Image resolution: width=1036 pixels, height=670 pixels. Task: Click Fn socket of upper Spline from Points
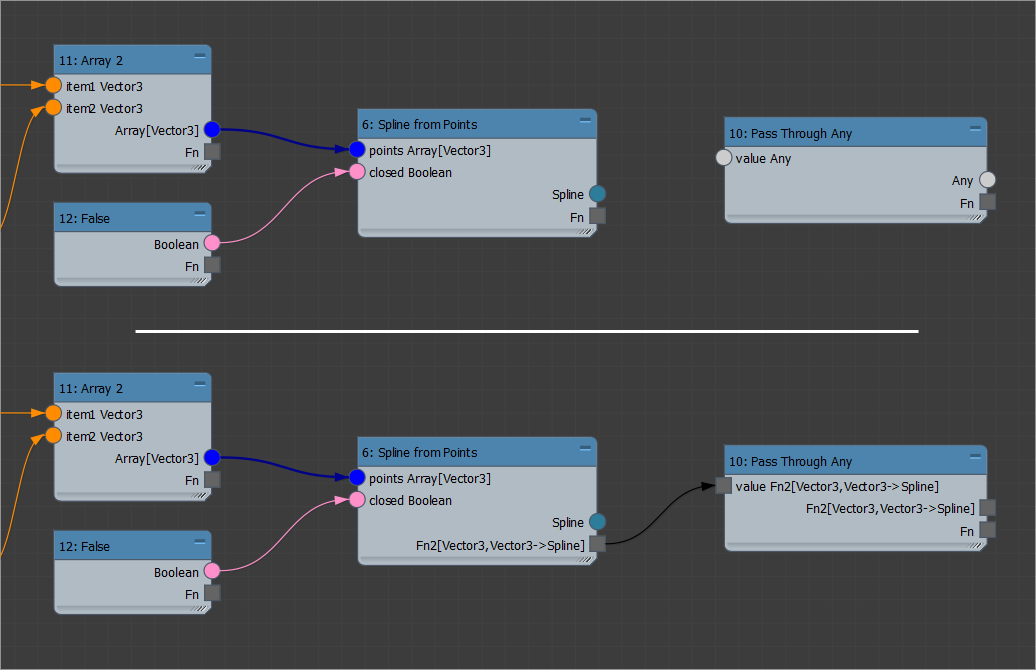(x=597, y=216)
